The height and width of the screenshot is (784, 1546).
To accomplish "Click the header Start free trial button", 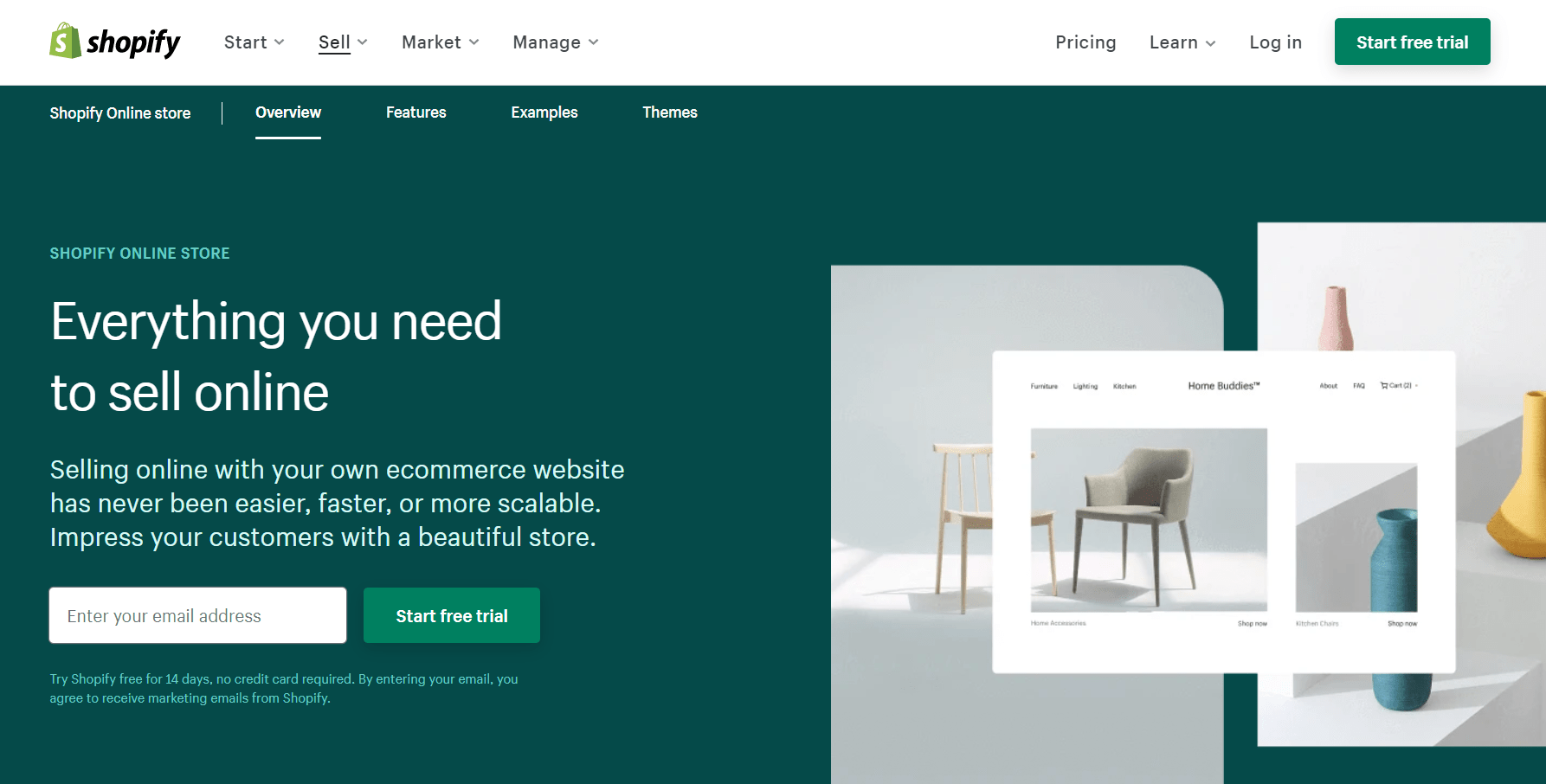I will point(1412,42).
